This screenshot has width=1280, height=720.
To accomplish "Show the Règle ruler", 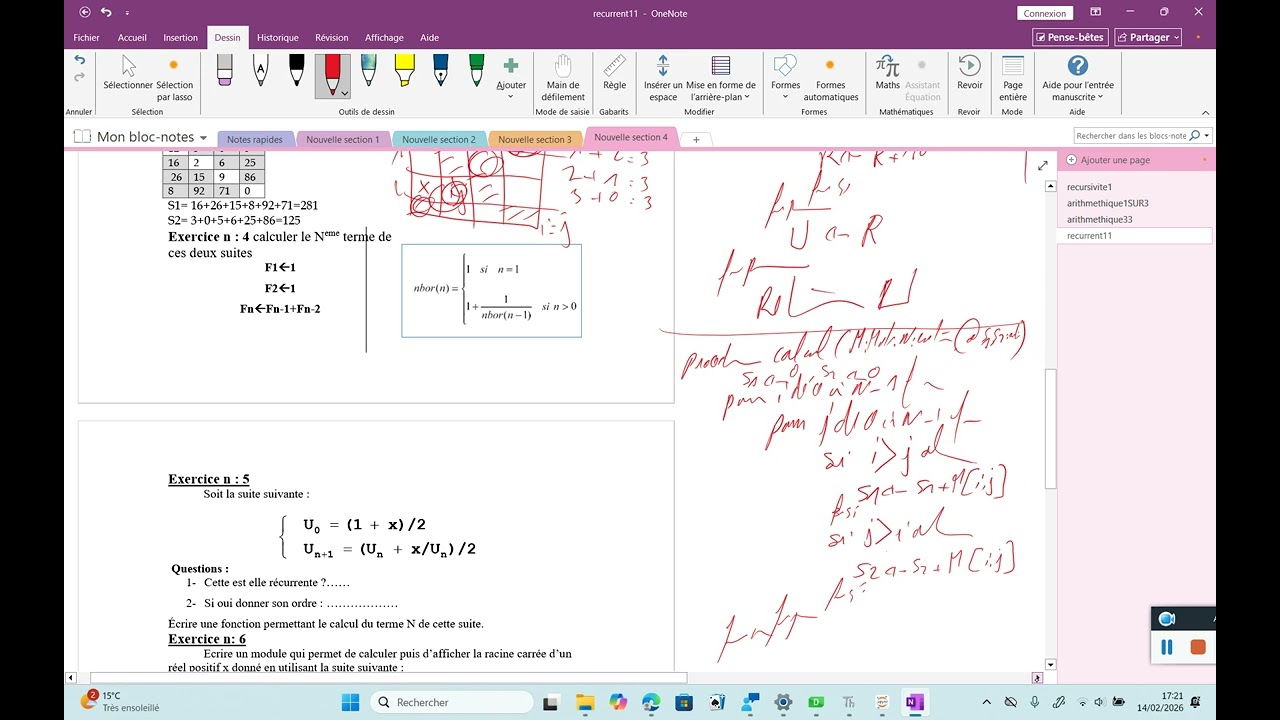I will click(615, 73).
